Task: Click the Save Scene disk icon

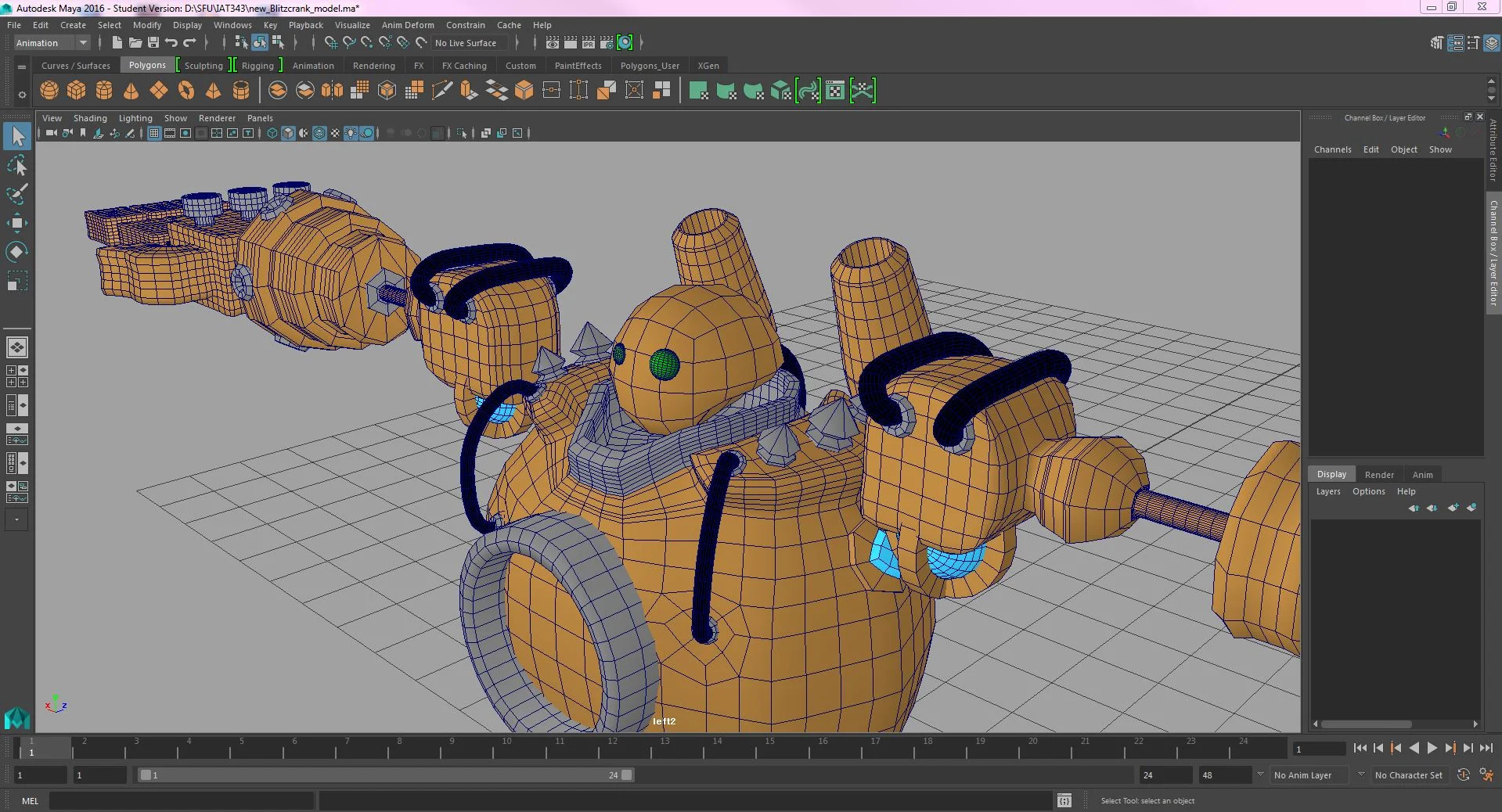Action: coord(153,42)
